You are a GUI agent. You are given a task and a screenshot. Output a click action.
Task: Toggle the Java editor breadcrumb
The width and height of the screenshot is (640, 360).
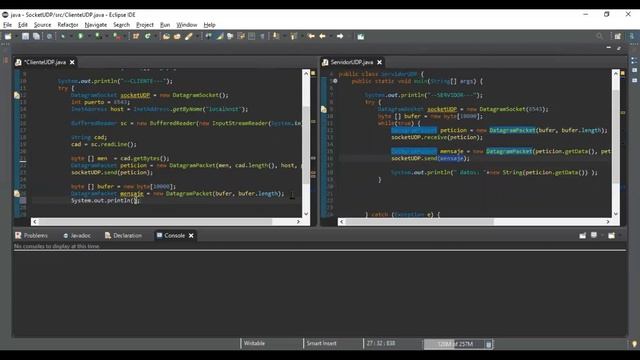(209, 36)
